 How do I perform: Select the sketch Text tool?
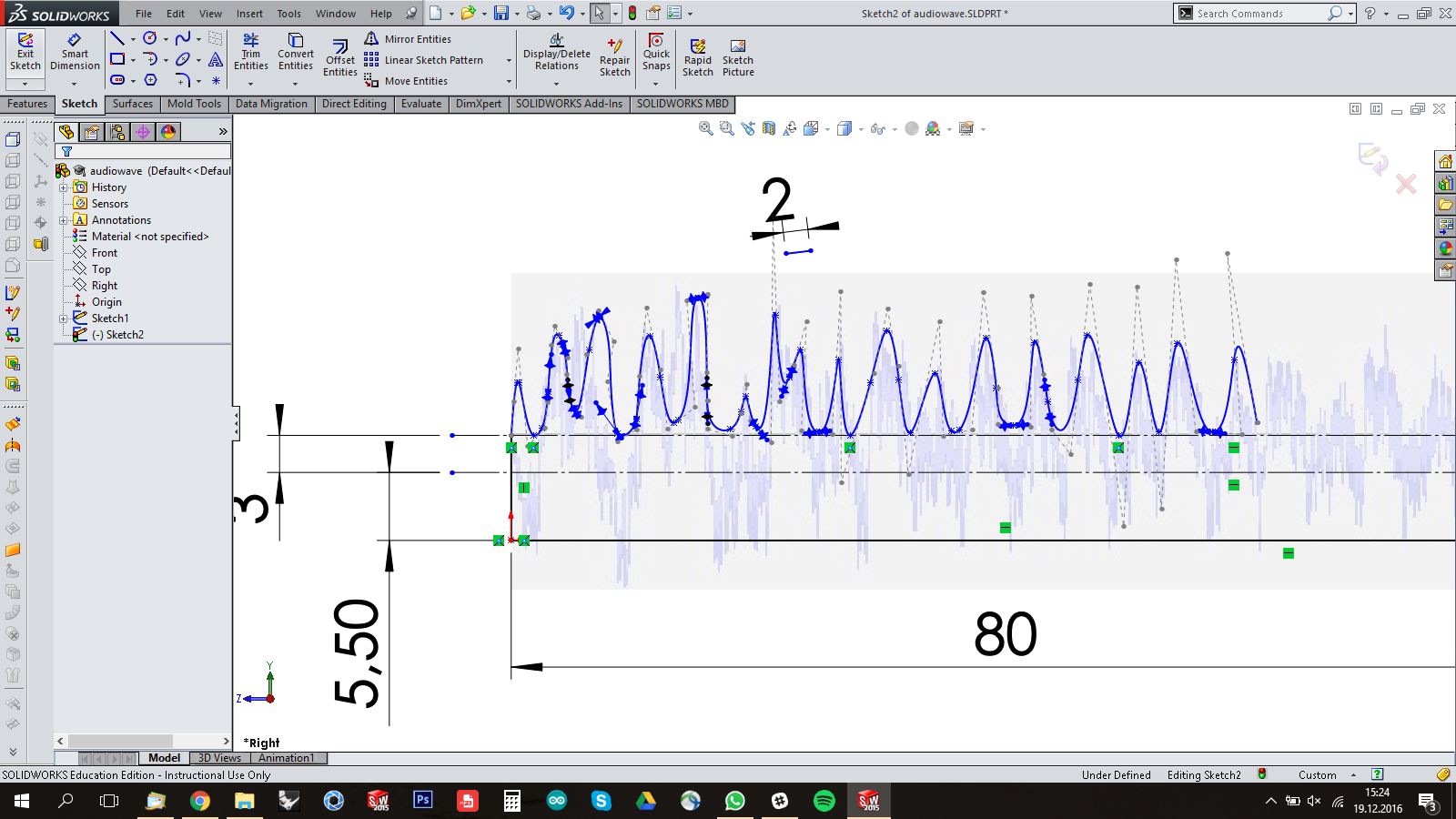pos(216,59)
